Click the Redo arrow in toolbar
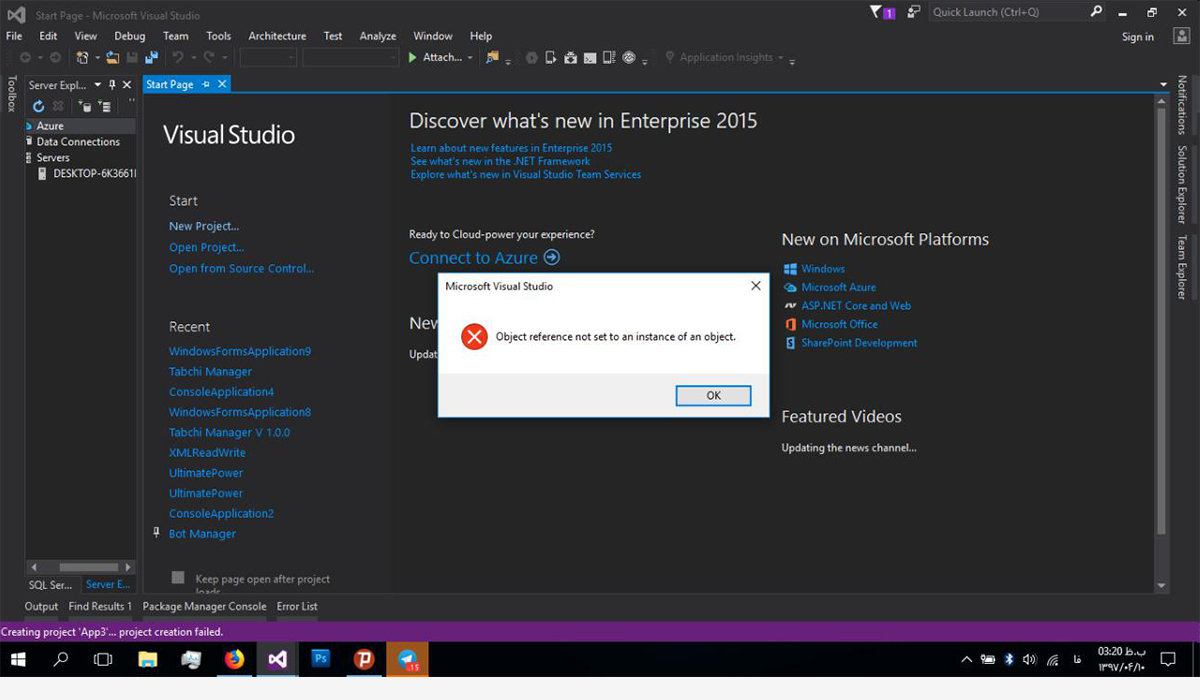The height and width of the screenshot is (700, 1200). point(210,58)
